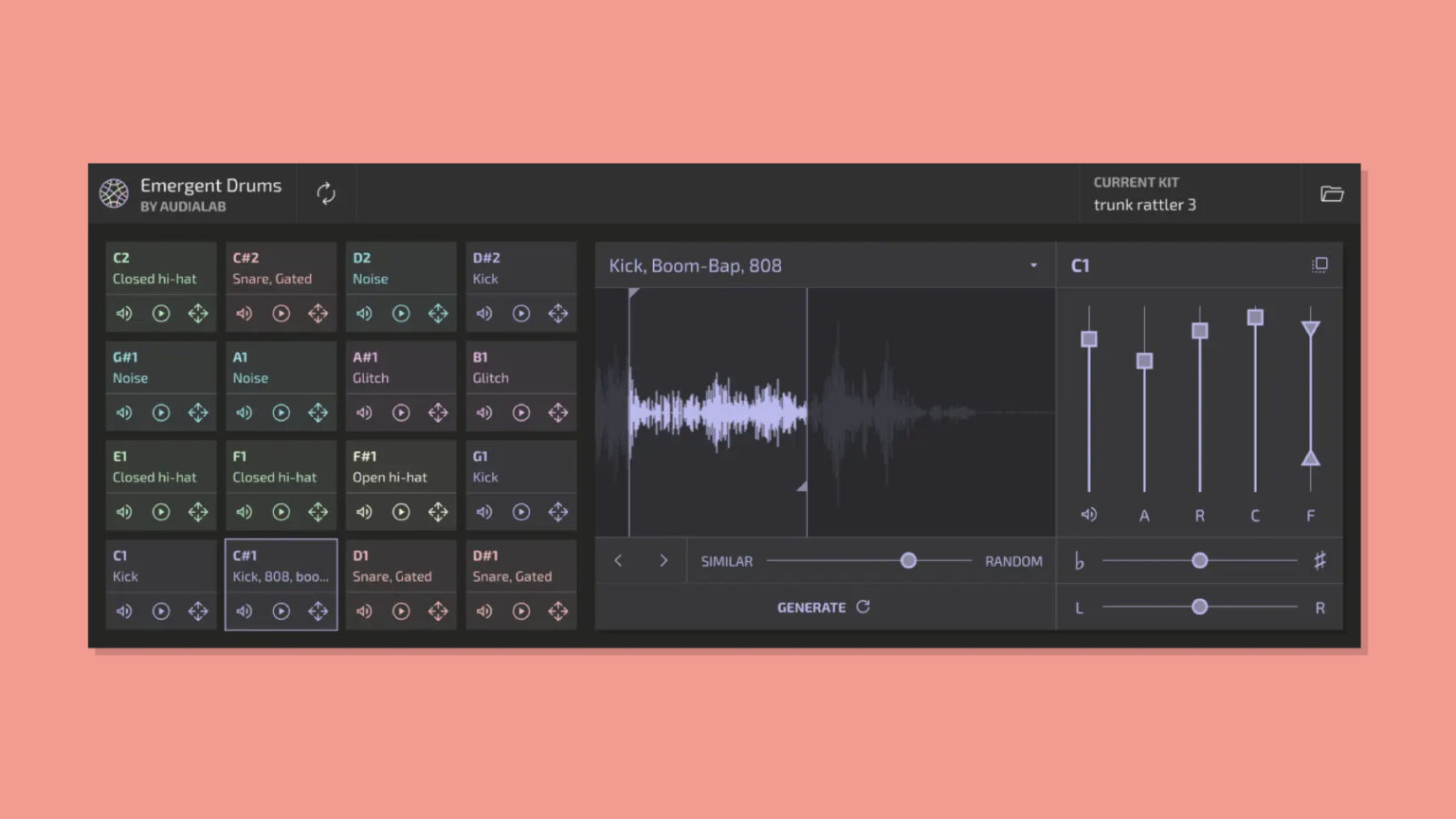Click move icon on A1 pad
Image resolution: width=1456 pixels, height=819 pixels.
[318, 412]
